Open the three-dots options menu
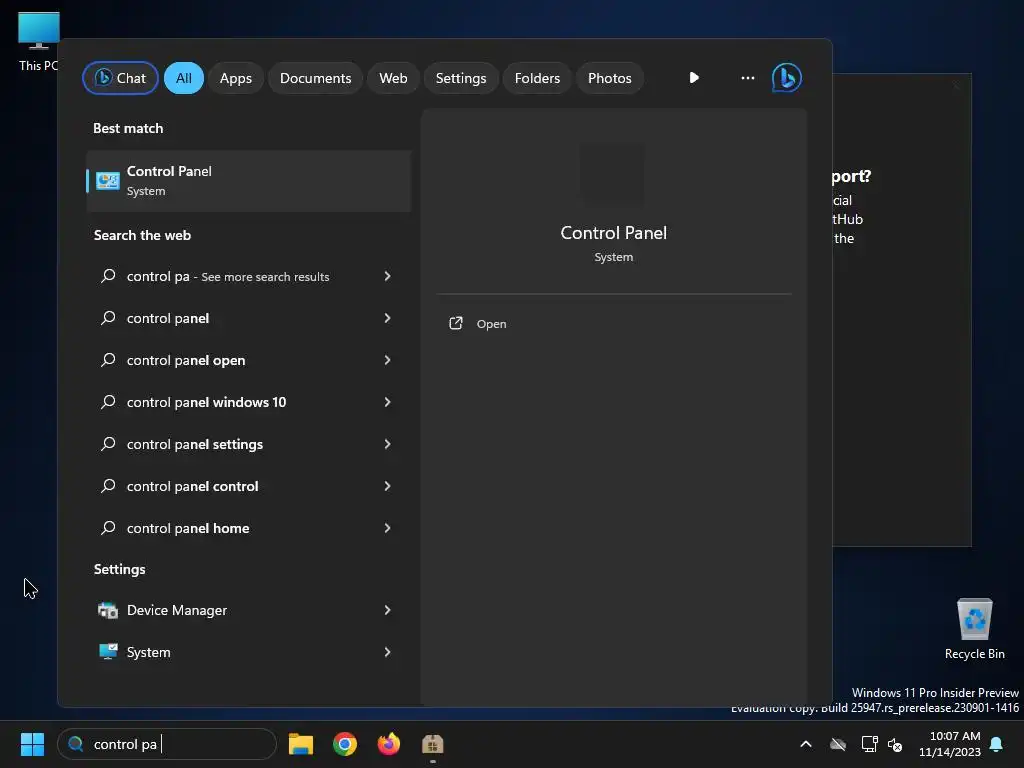 [x=748, y=78]
